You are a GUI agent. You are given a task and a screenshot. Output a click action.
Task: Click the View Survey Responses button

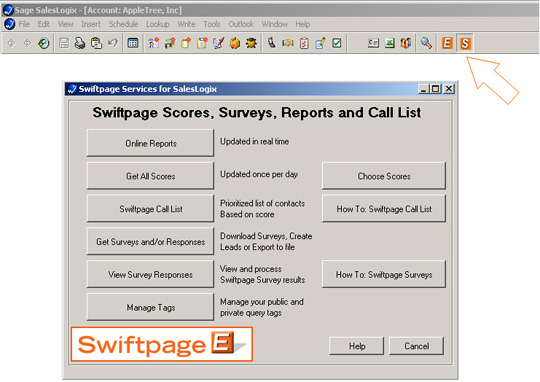(x=150, y=274)
